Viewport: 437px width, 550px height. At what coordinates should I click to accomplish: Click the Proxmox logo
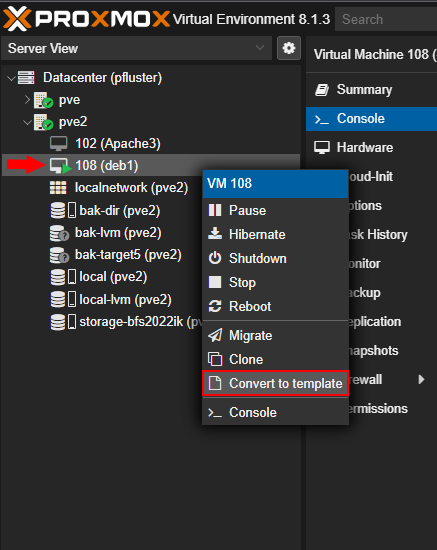click(86, 19)
